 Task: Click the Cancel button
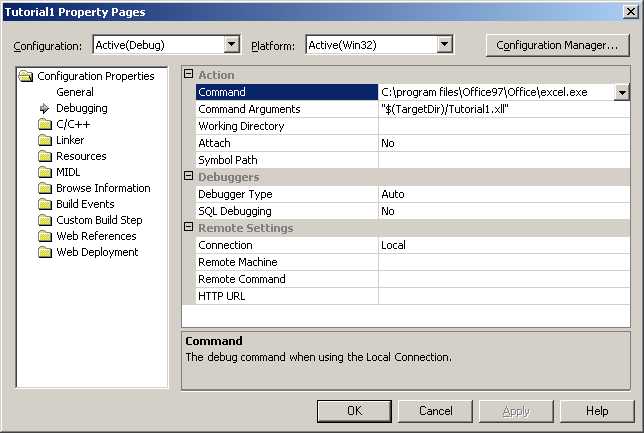436,411
